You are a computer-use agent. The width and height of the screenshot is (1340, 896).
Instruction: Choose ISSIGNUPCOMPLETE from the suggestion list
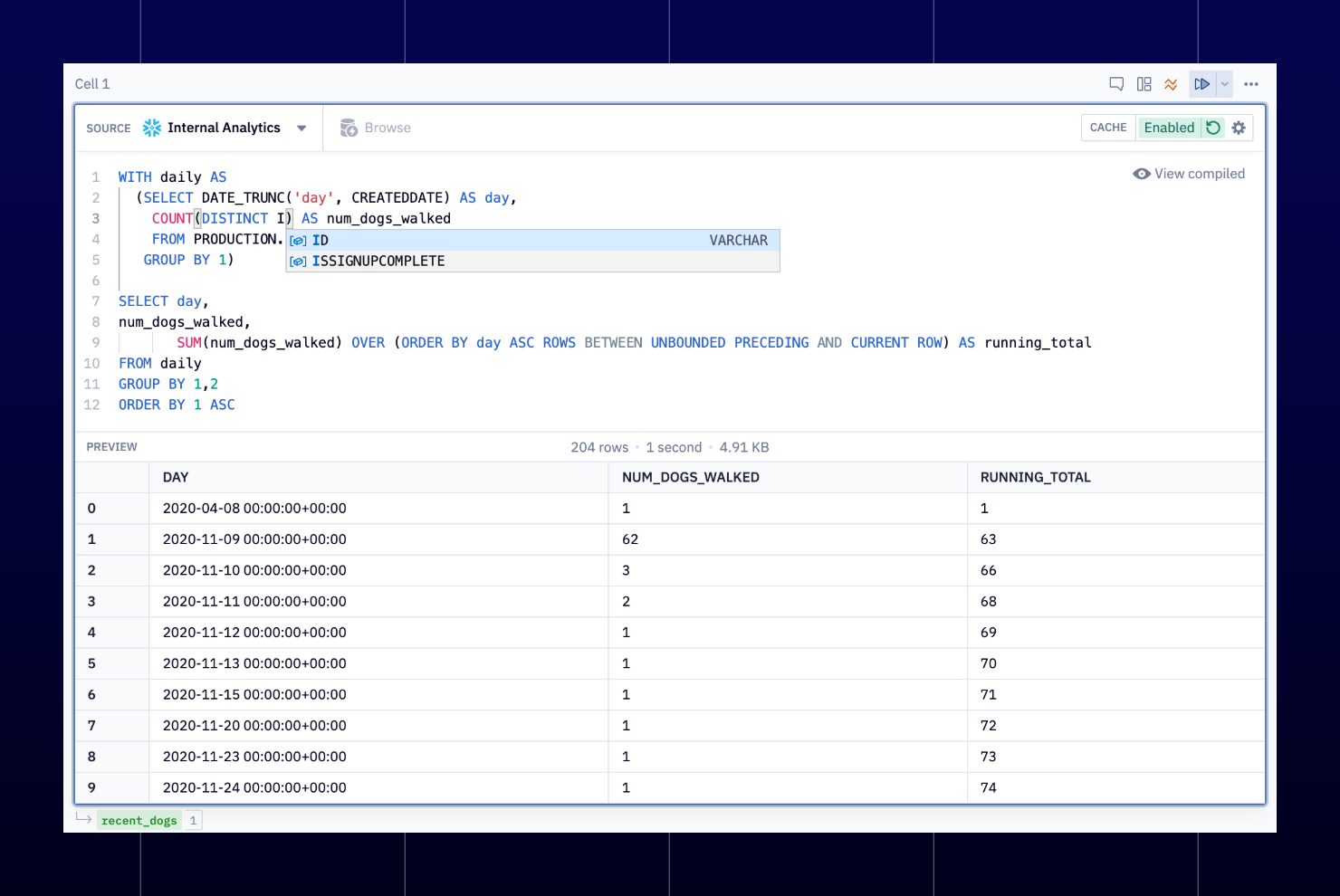377,261
